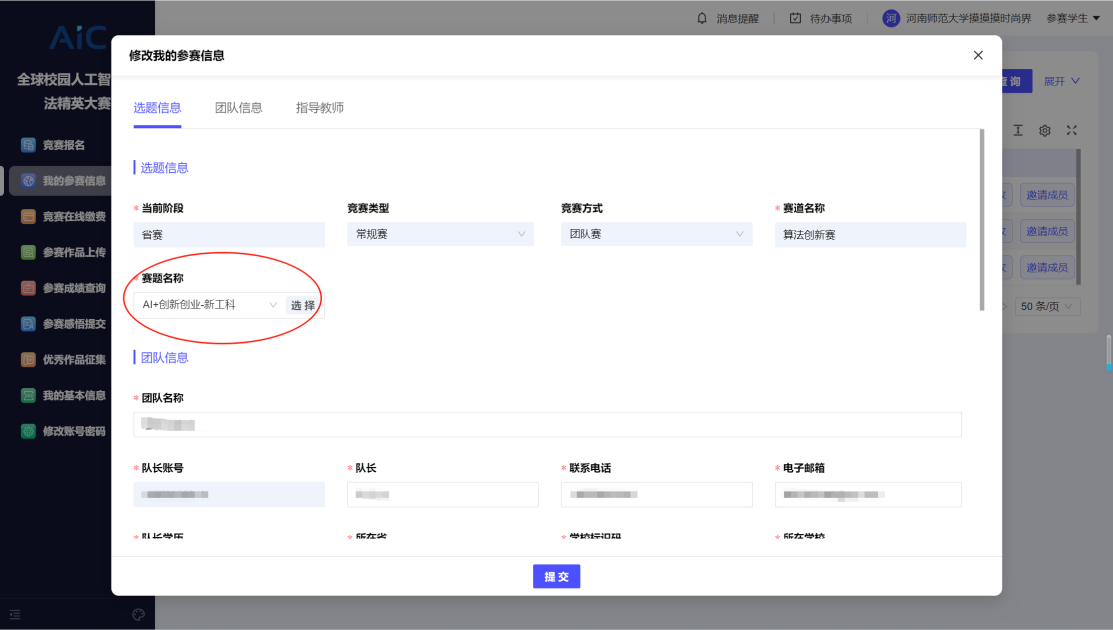
Task: Switch to the 指导教师 tab
Action: 320,108
